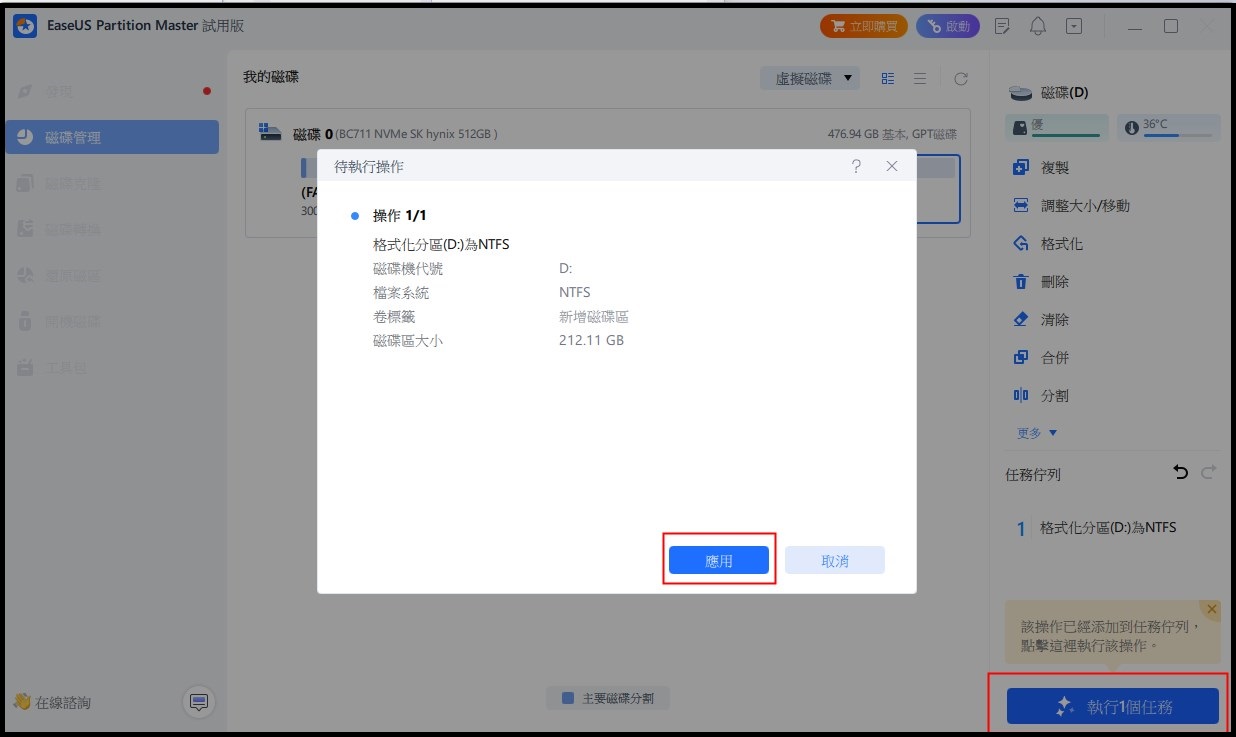Click the 卷標籤 value 新增磁碟區
Viewport: 1236px width, 737px height.
click(x=593, y=317)
